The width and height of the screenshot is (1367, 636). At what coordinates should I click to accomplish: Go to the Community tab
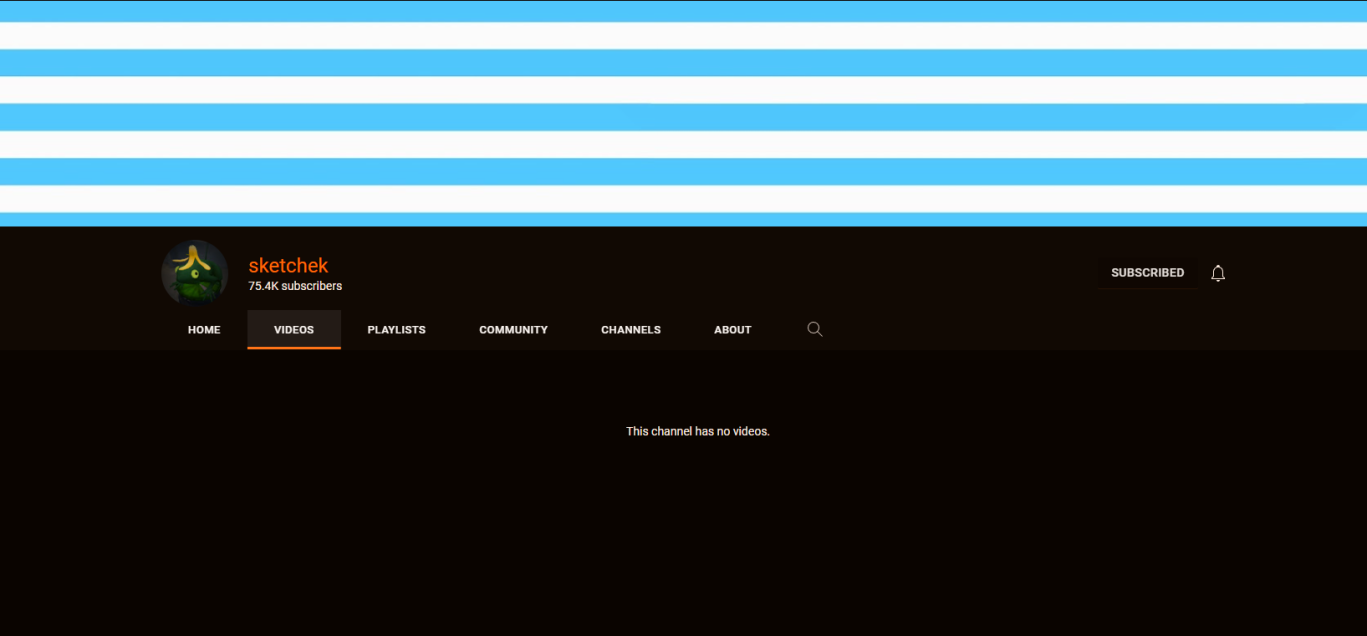[513, 330]
